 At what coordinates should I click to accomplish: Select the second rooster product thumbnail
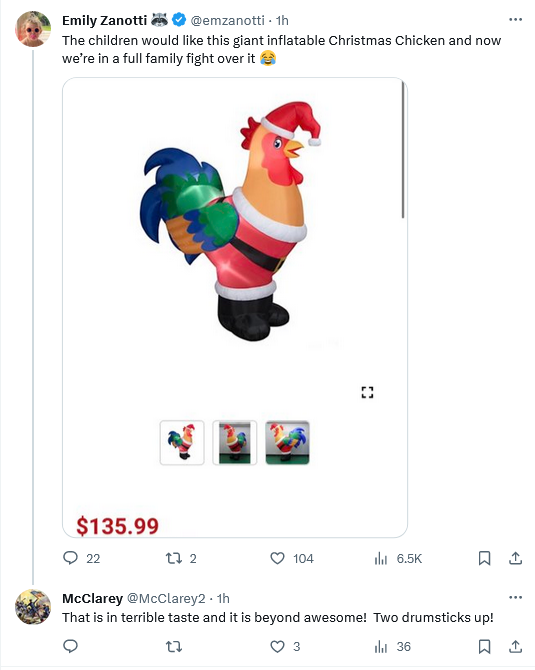(x=235, y=443)
